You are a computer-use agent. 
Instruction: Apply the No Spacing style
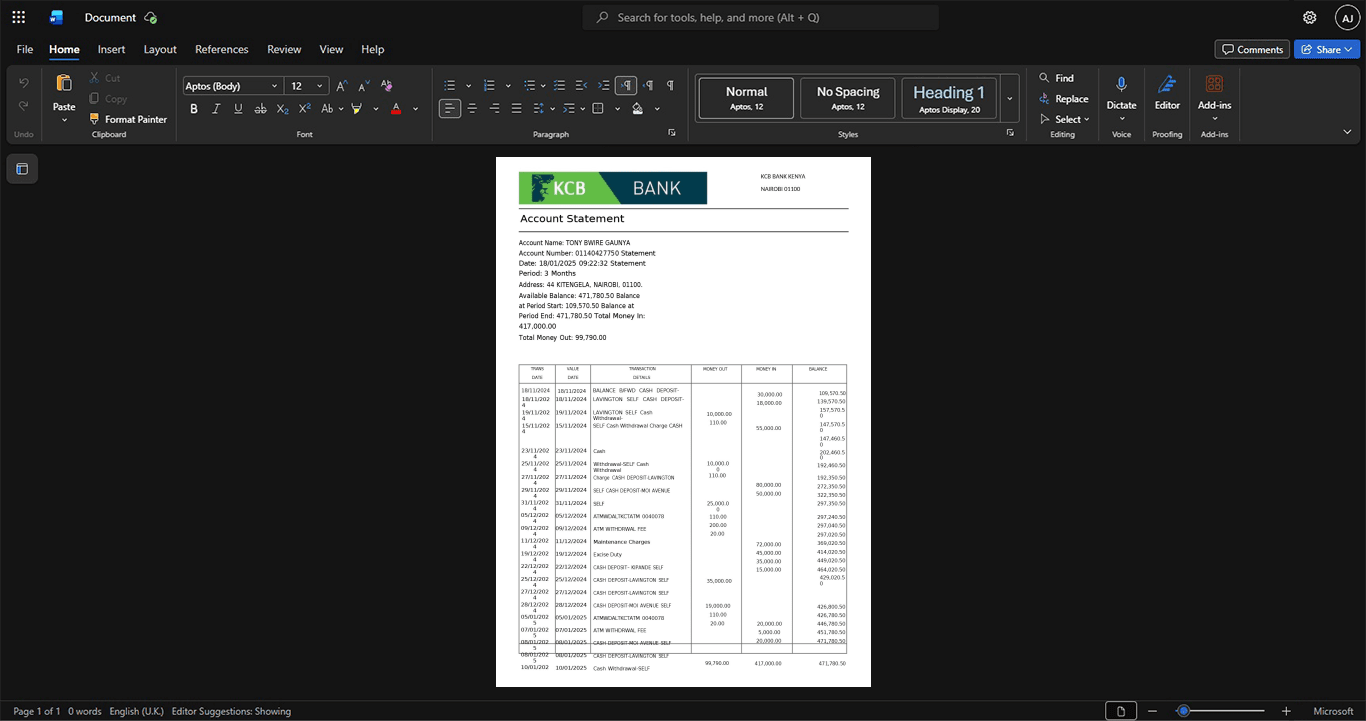848,98
